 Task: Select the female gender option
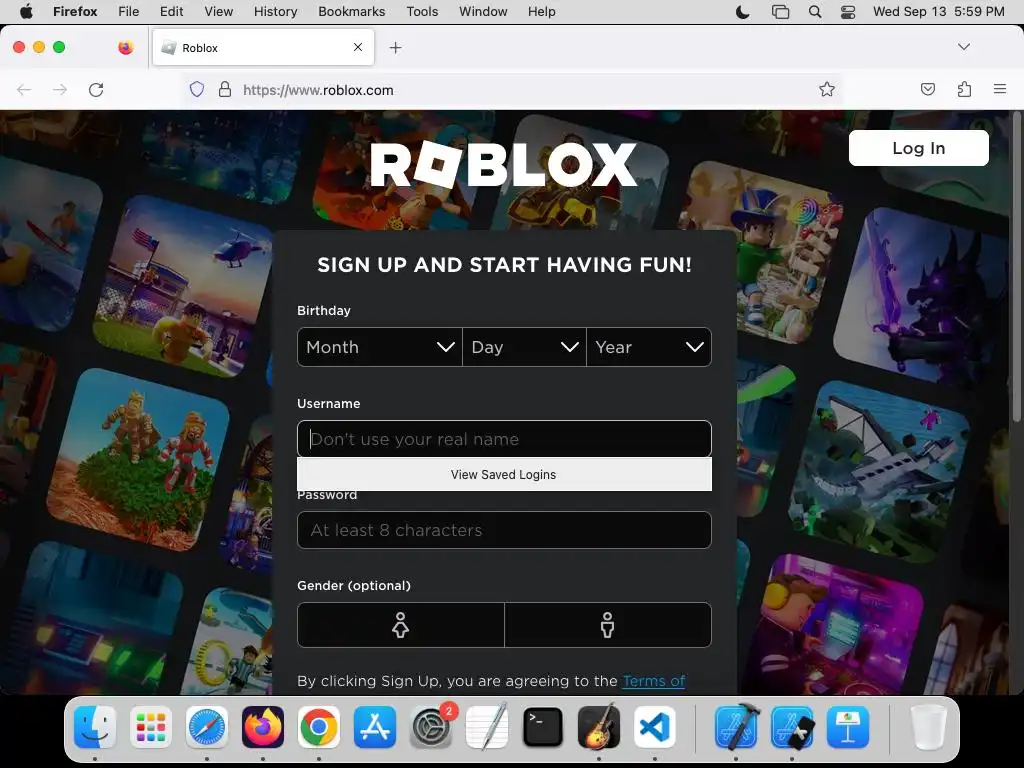coord(400,625)
